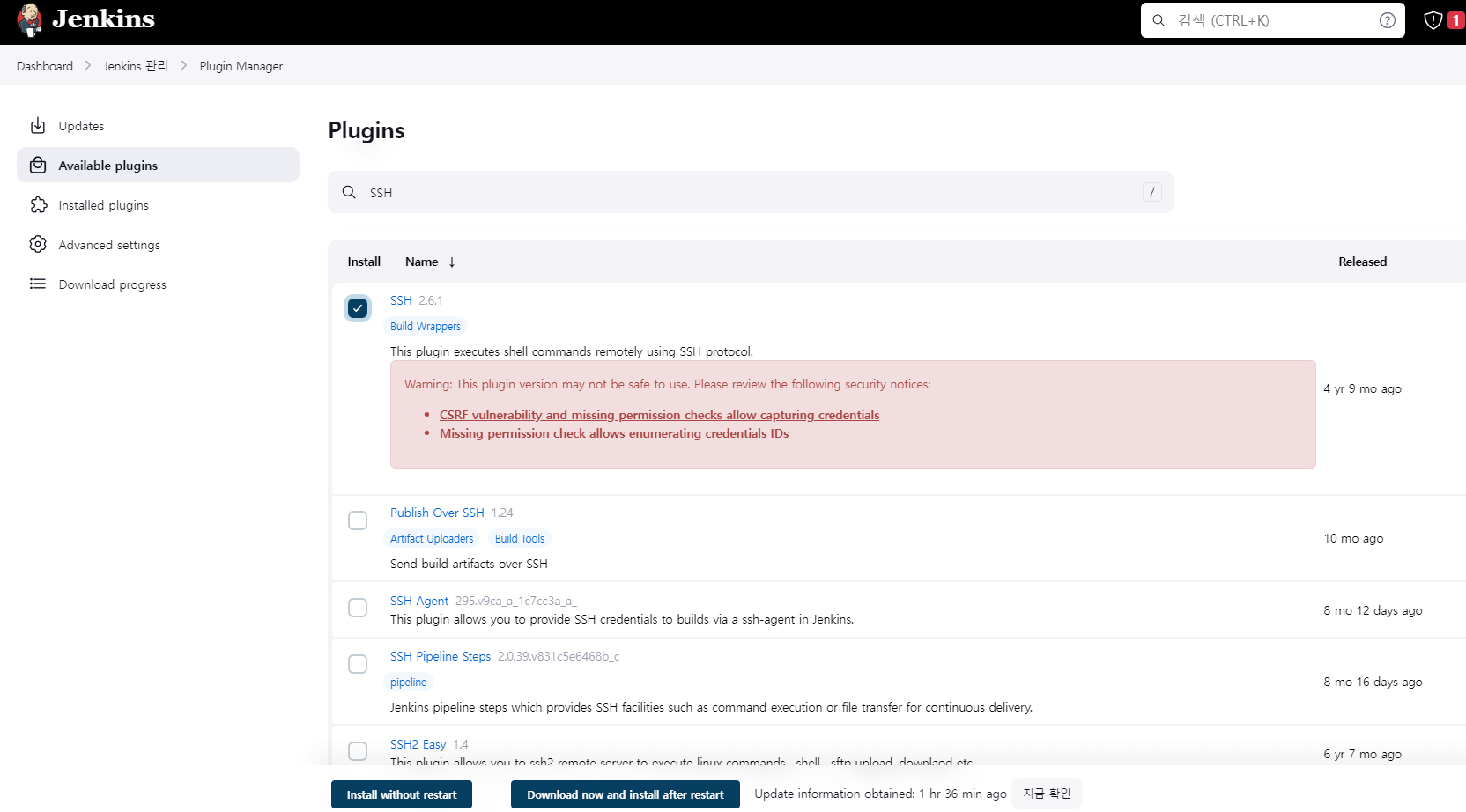Click the Jenkins butler logo icon
This screenshot has width=1466, height=812.
click(x=30, y=19)
